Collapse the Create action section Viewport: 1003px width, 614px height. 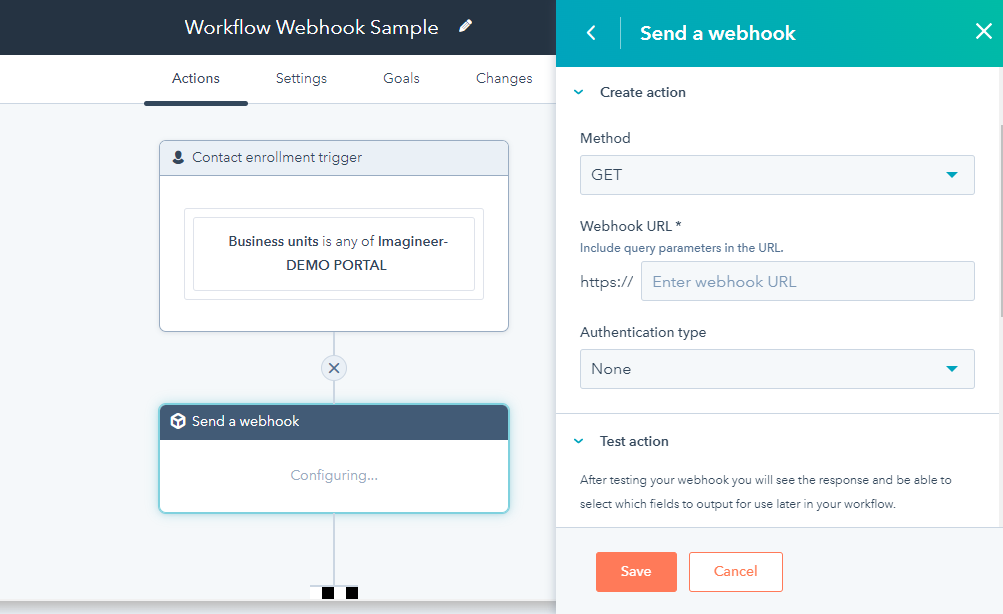578,91
